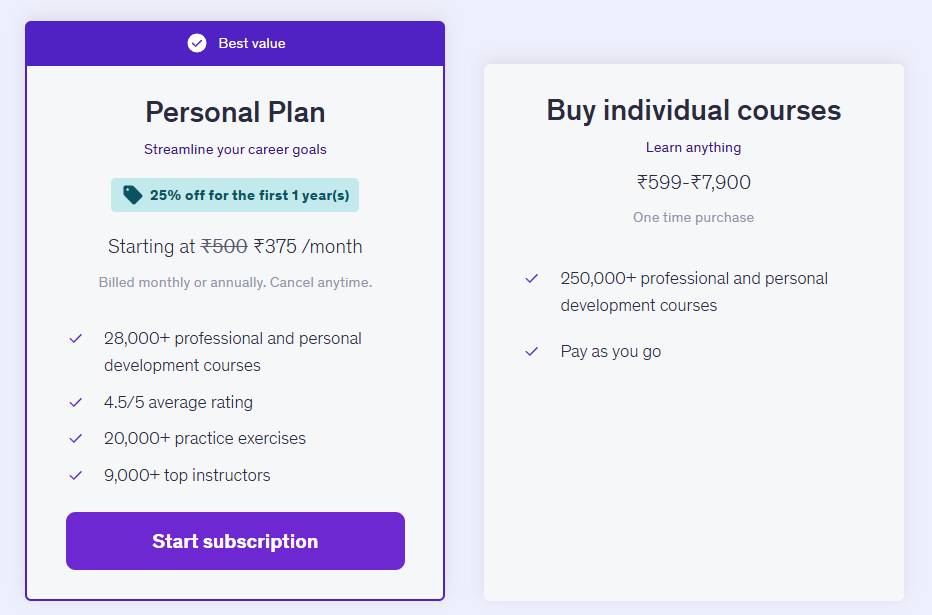
Task: Click the ₹599-₹7,900 price range
Action: coord(693,182)
